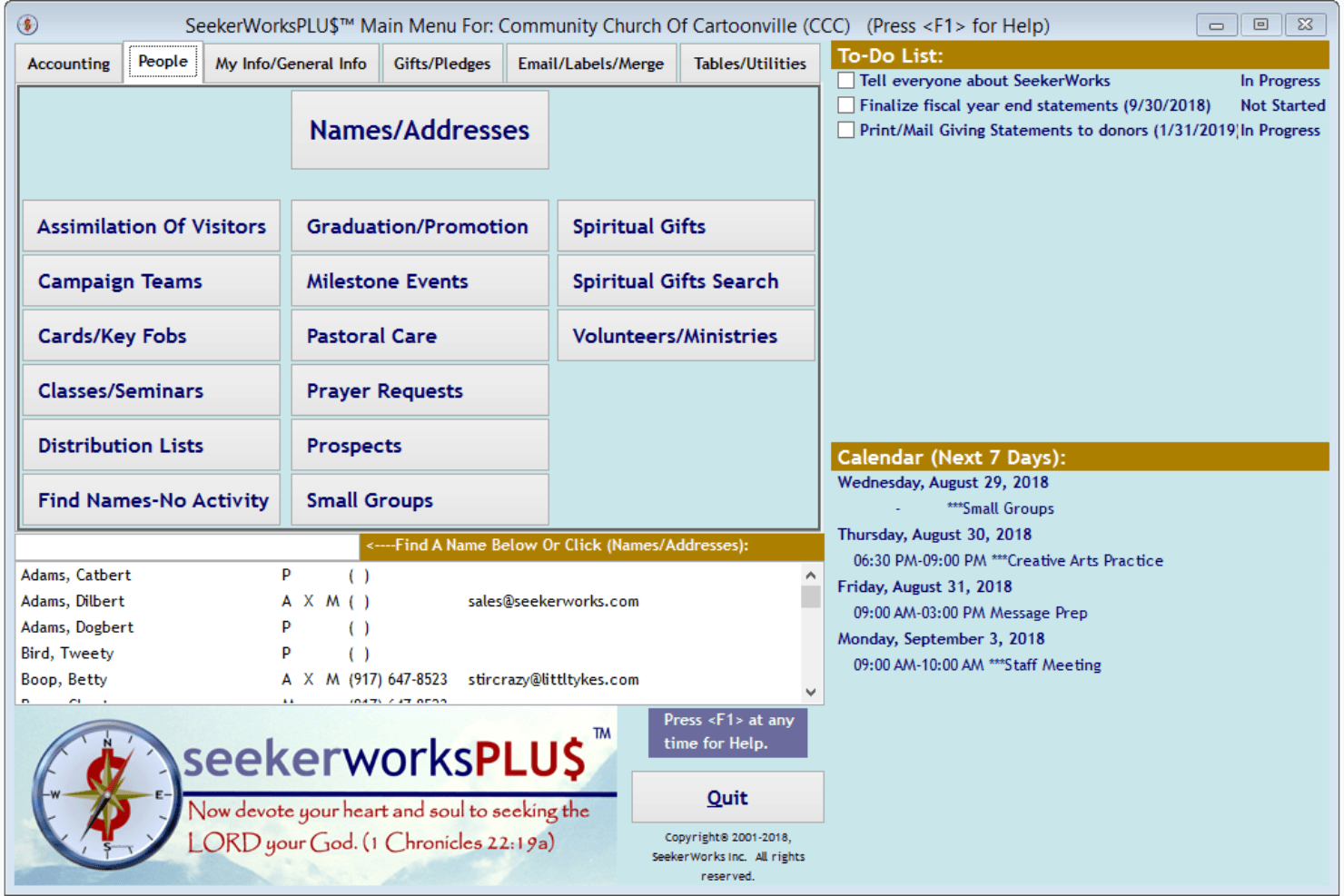Image resolution: width=1344 pixels, height=896 pixels.
Task: Click the Find A Name search field
Action: (187, 546)
